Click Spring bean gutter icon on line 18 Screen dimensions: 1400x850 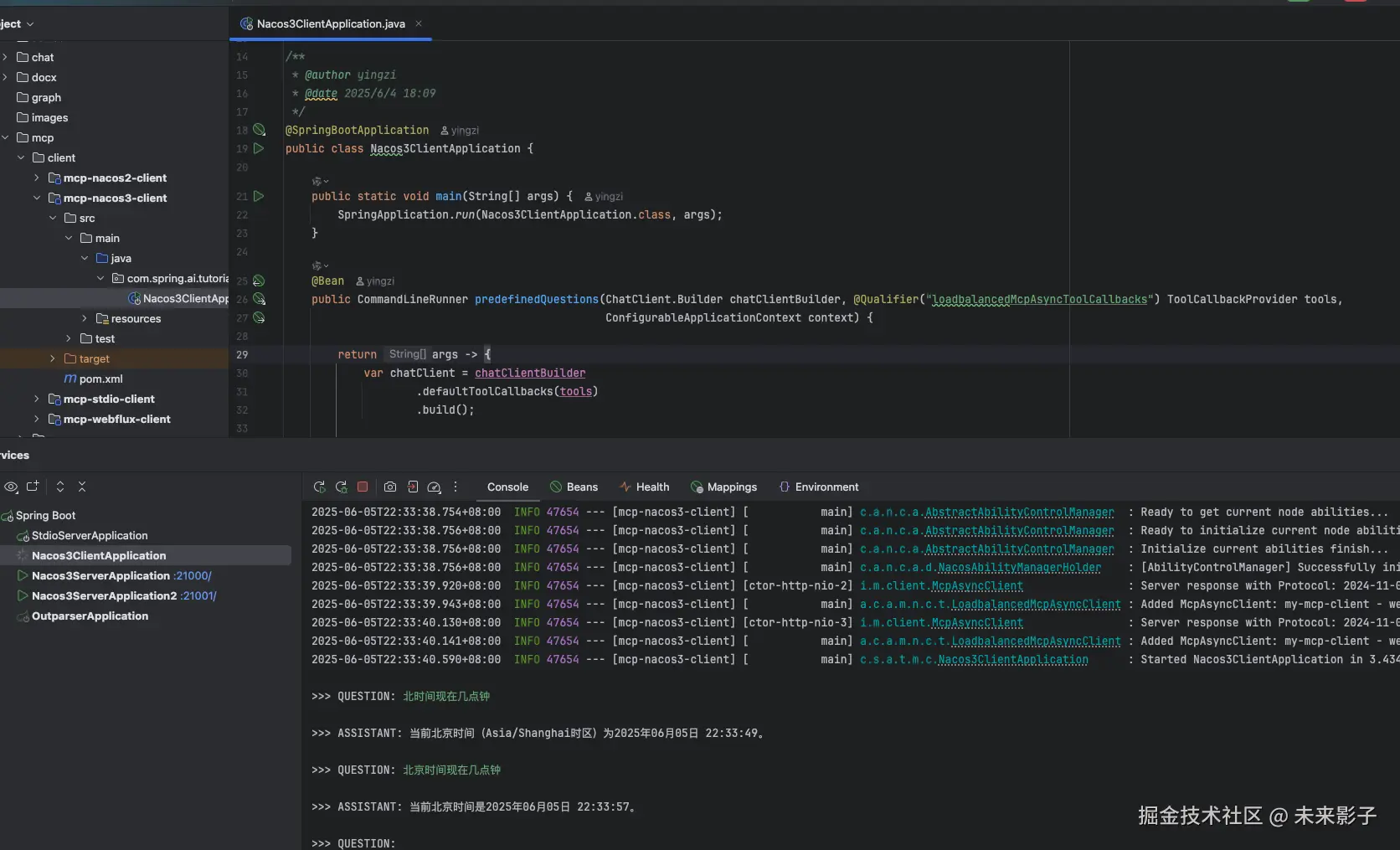tap(259, 130)
